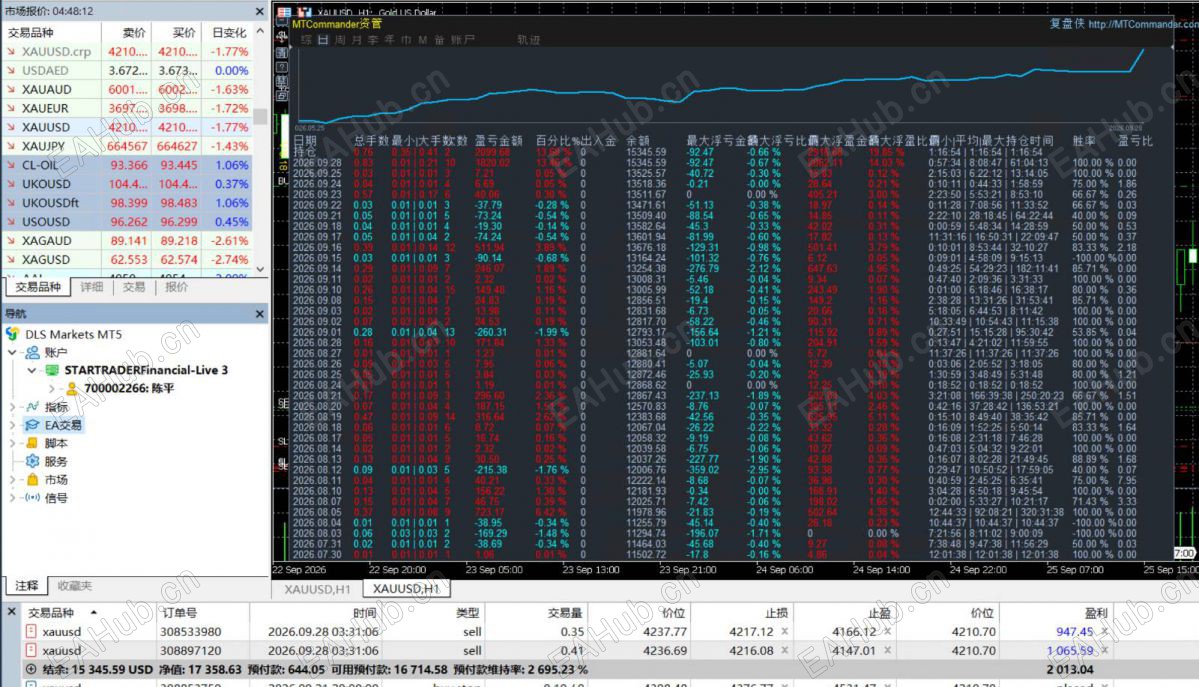Select the first XAUUSD,H1 chart tab
The height and width of the screenshot is (687, 1199).
pos(317,589)
